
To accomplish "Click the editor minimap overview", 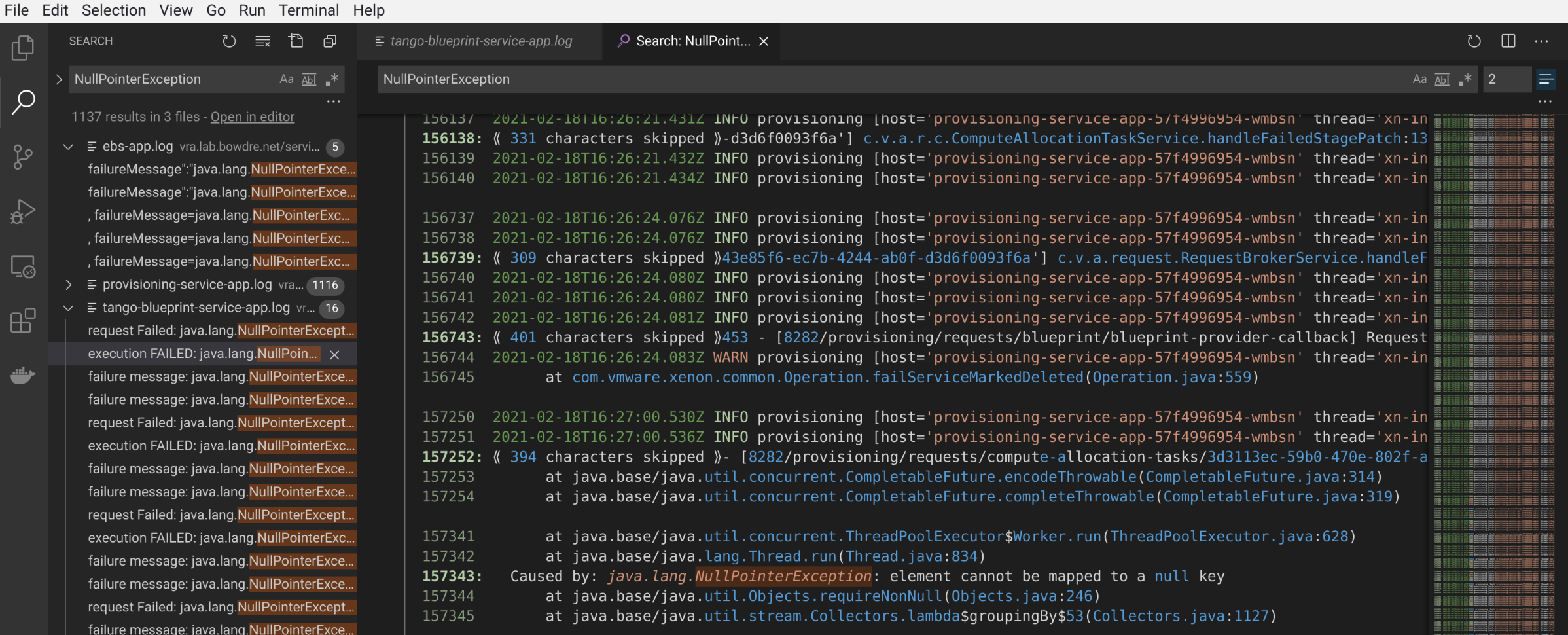I will point(1494,373).
